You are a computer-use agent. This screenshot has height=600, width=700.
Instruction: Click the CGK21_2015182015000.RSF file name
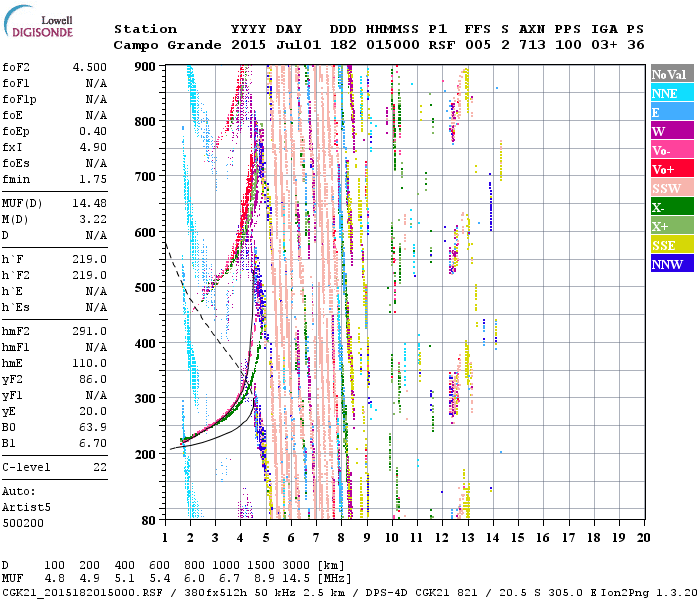(x=82, y=593)
